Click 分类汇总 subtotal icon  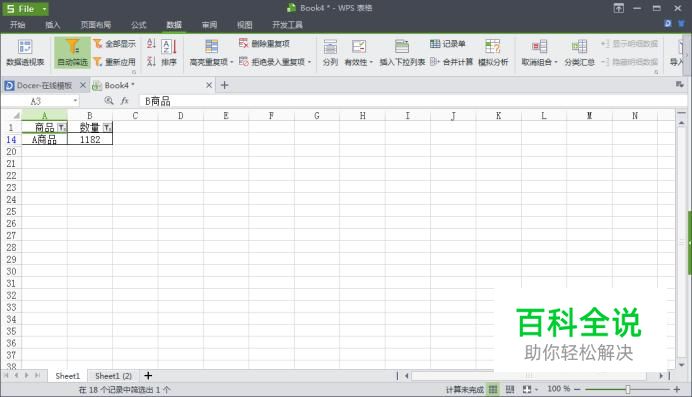[x=579, y=53]
